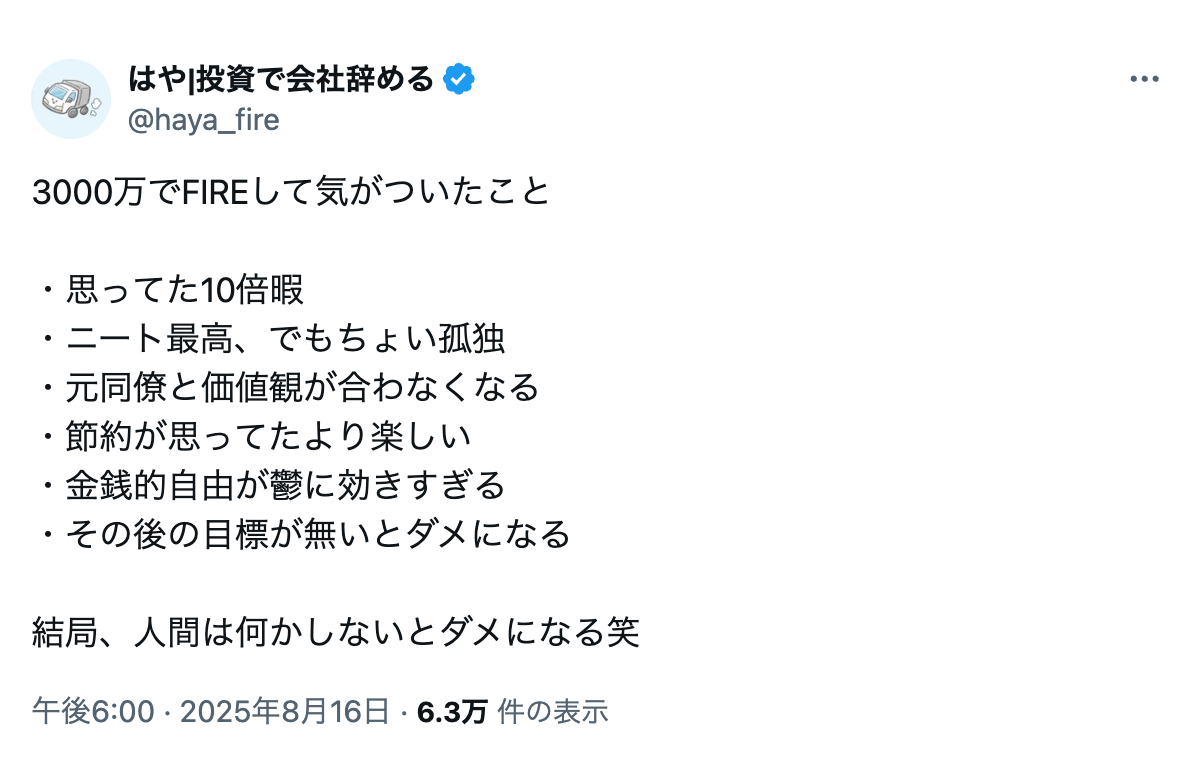Viewport: 1194px width, 765px height.
Task: Open the はや|投資で会社辞める profile name
Action: pos(281,78)
